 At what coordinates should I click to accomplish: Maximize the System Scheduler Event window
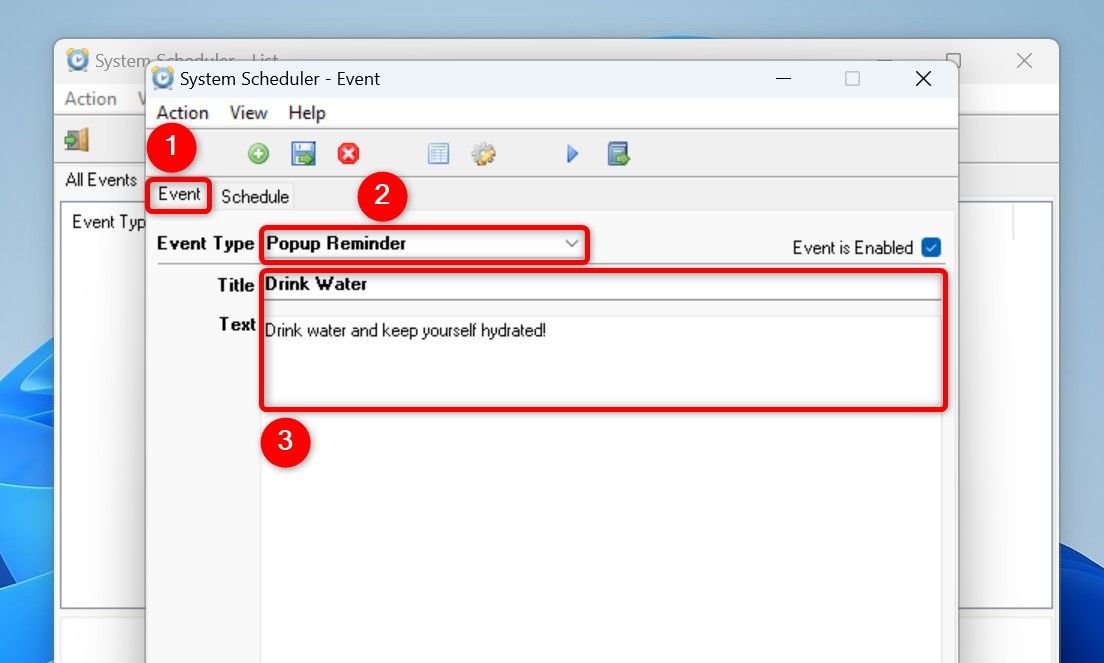[x=852, y=78]
